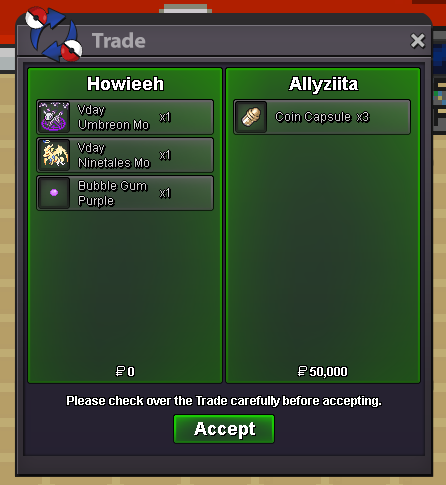
Task: Click Allyziita's 50,000 money amount
Action: coord(322,371)
